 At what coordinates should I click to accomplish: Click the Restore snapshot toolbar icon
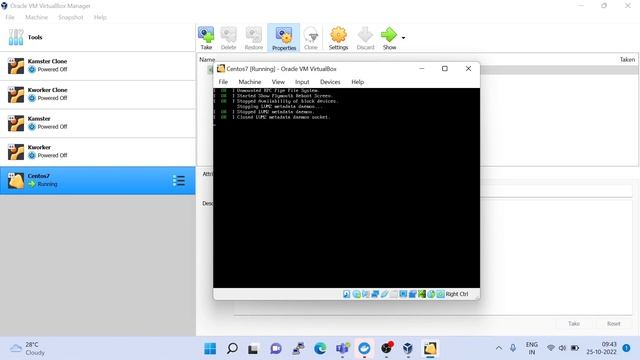253,38
